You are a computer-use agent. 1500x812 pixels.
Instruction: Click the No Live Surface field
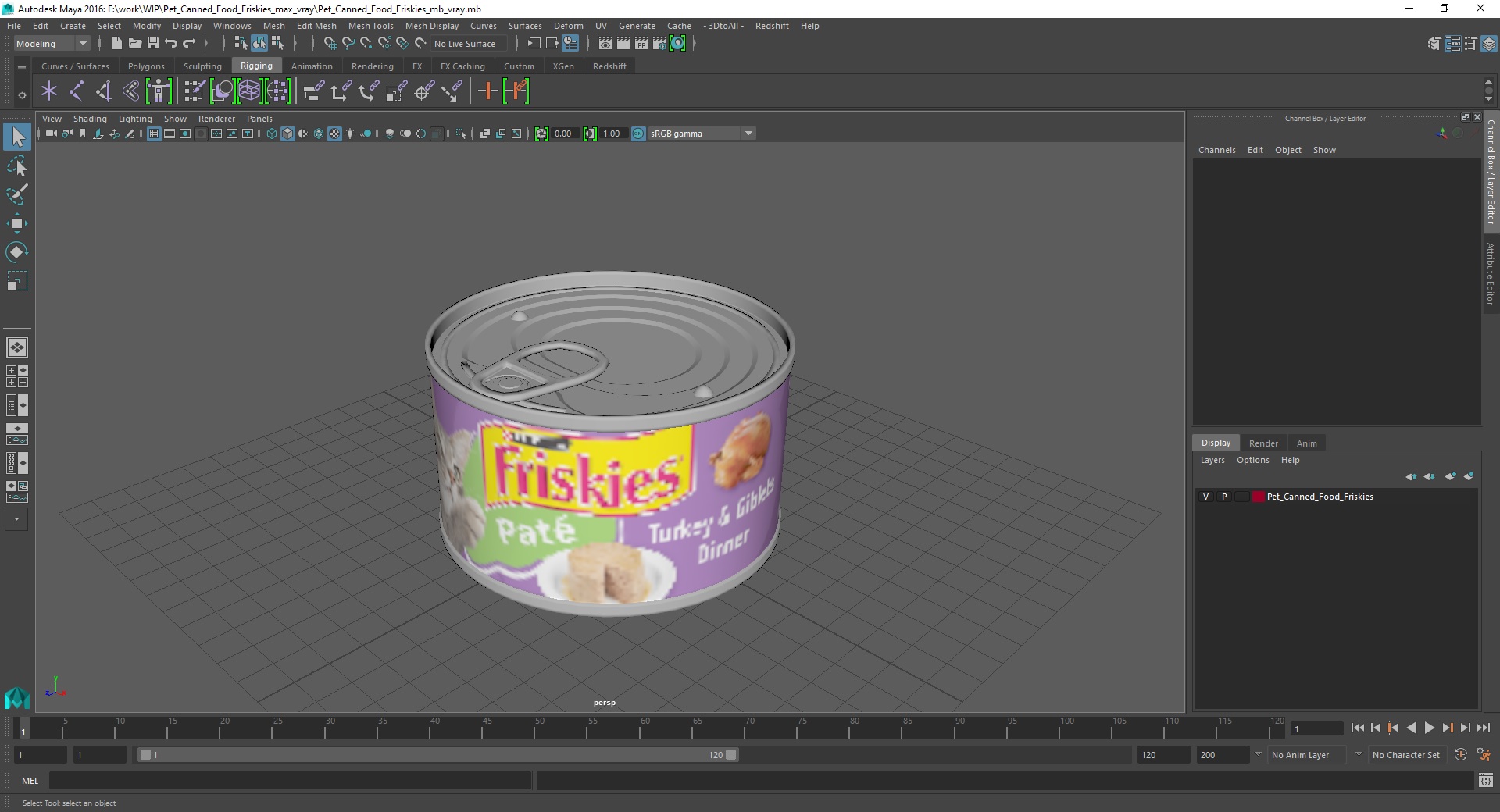pos(469,44)
